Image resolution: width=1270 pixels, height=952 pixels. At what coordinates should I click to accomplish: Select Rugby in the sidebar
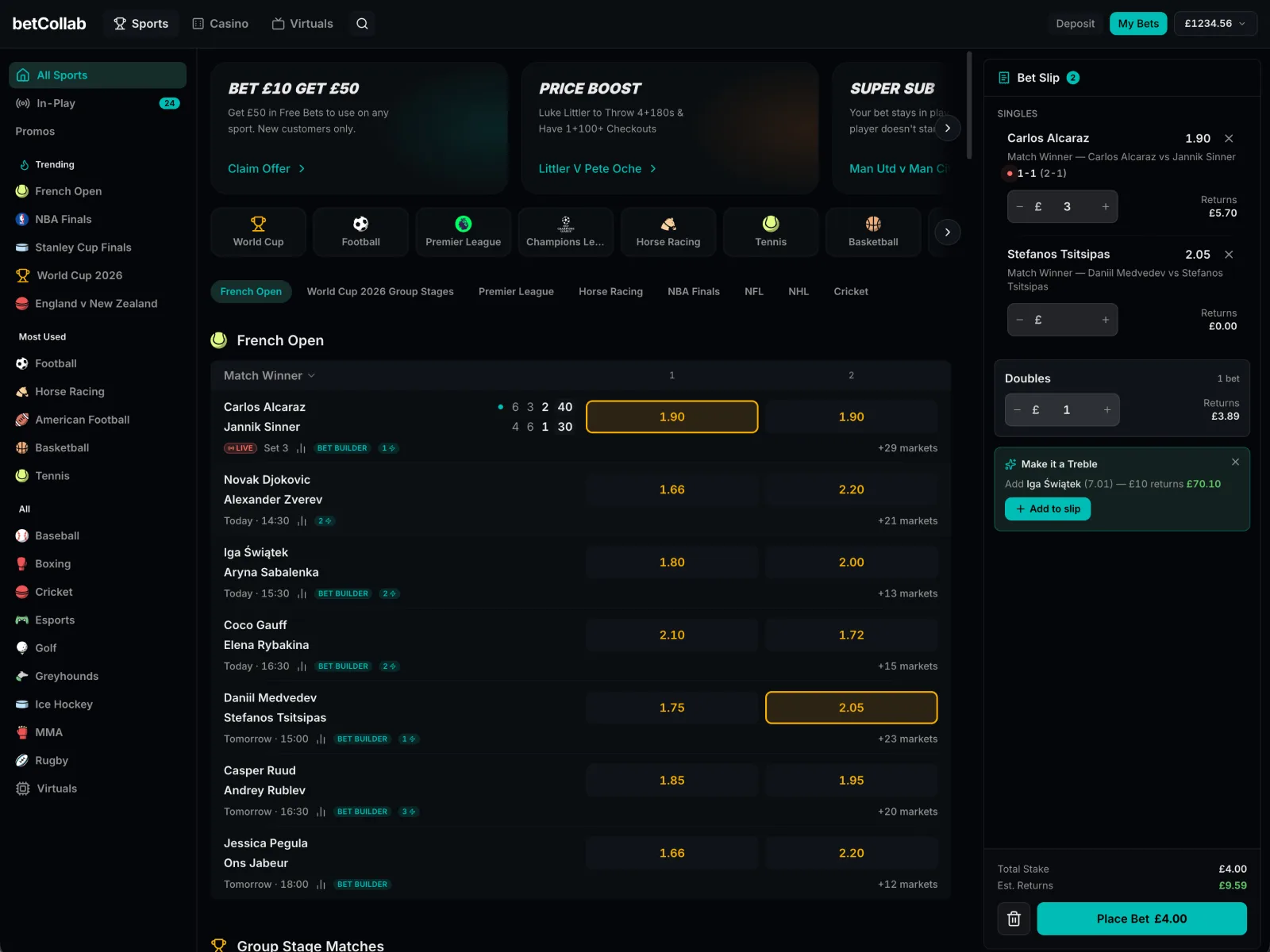tap(98, 761)
